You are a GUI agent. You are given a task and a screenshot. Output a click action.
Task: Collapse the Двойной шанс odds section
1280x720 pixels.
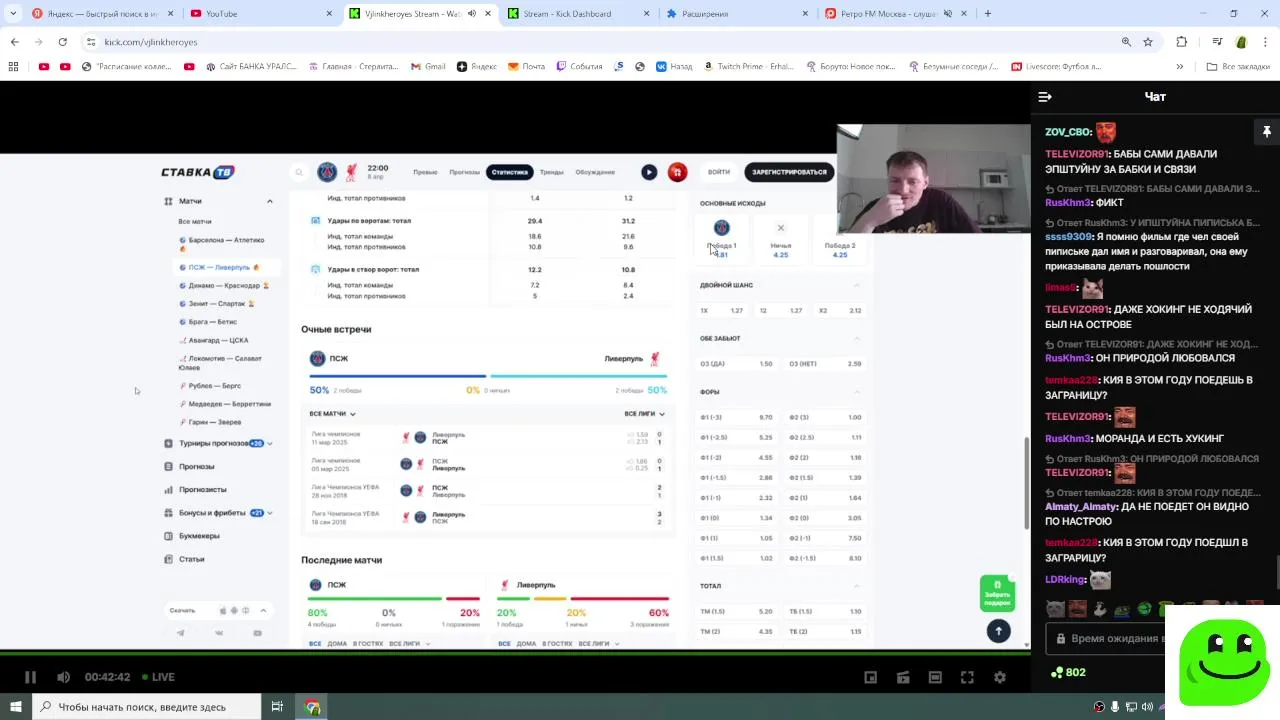click(x=857, y=285)
